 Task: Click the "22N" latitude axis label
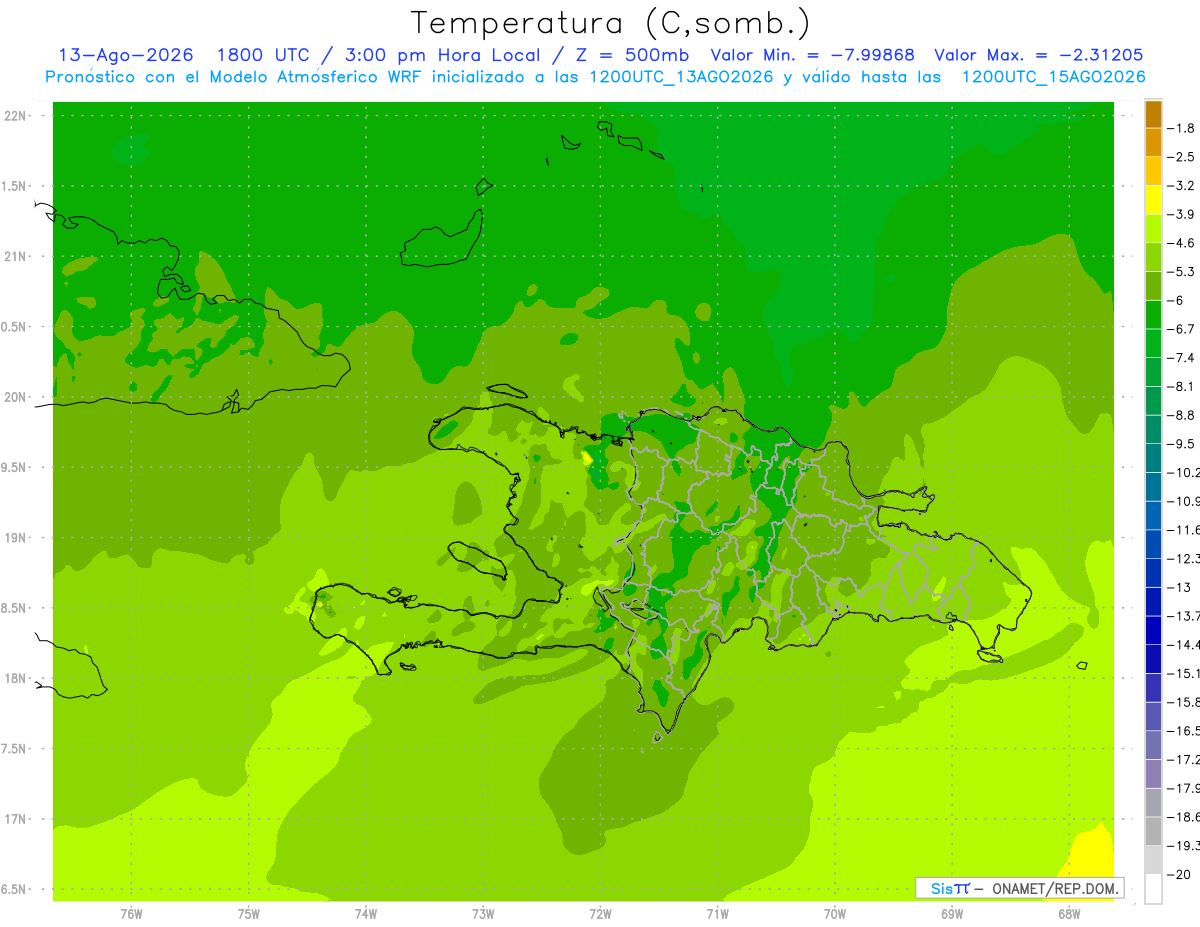15,115
